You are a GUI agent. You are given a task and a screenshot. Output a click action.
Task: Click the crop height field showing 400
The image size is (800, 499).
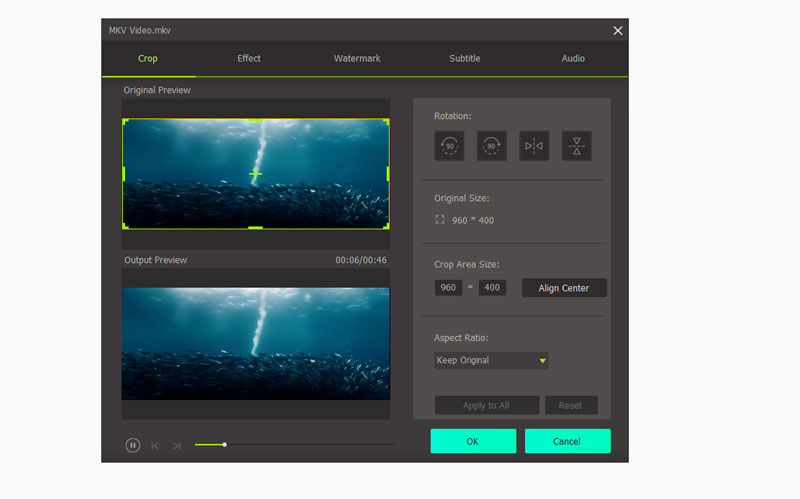tap(491, 288)
